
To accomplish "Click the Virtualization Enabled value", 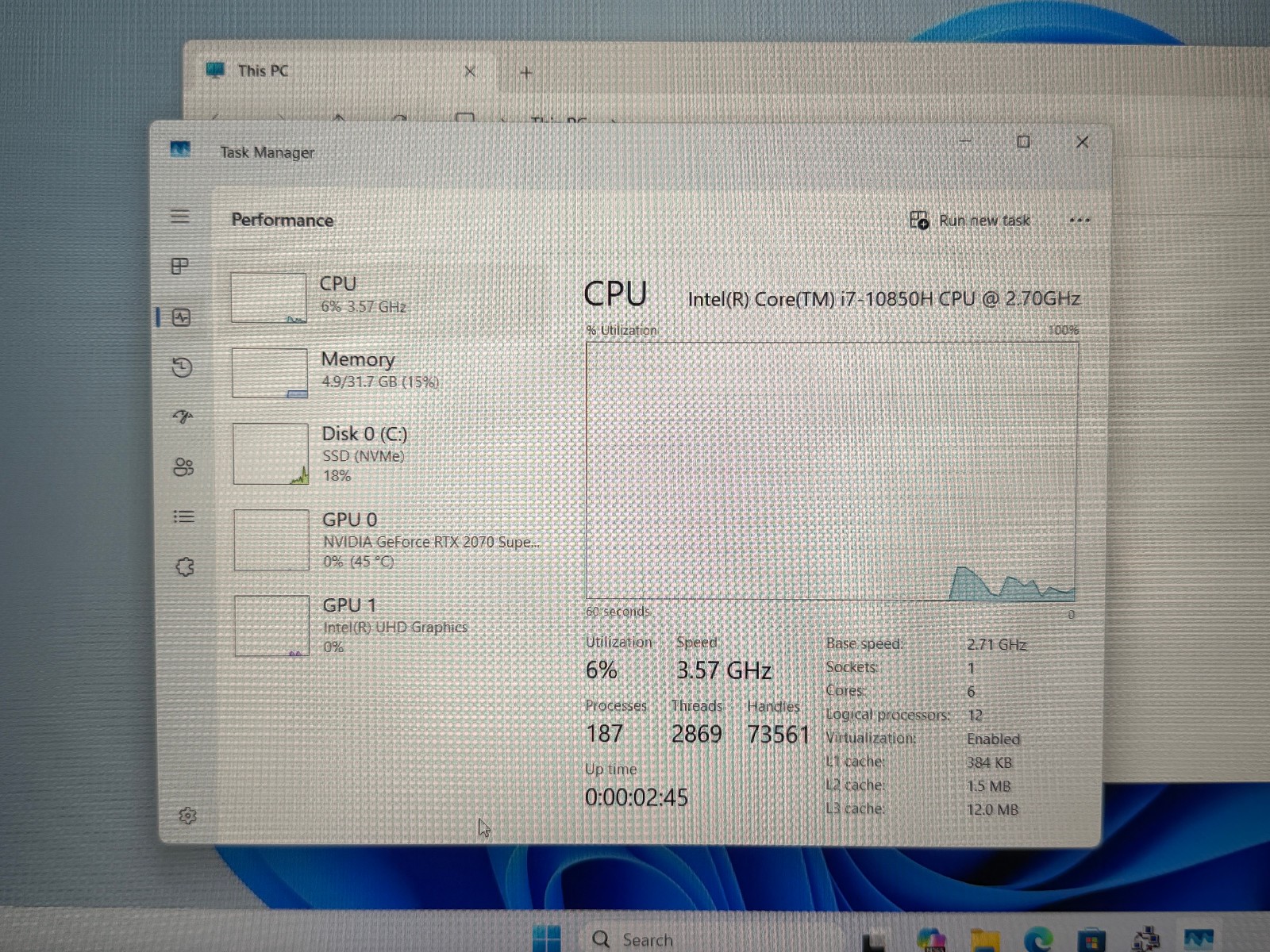I will click(993, 739).
